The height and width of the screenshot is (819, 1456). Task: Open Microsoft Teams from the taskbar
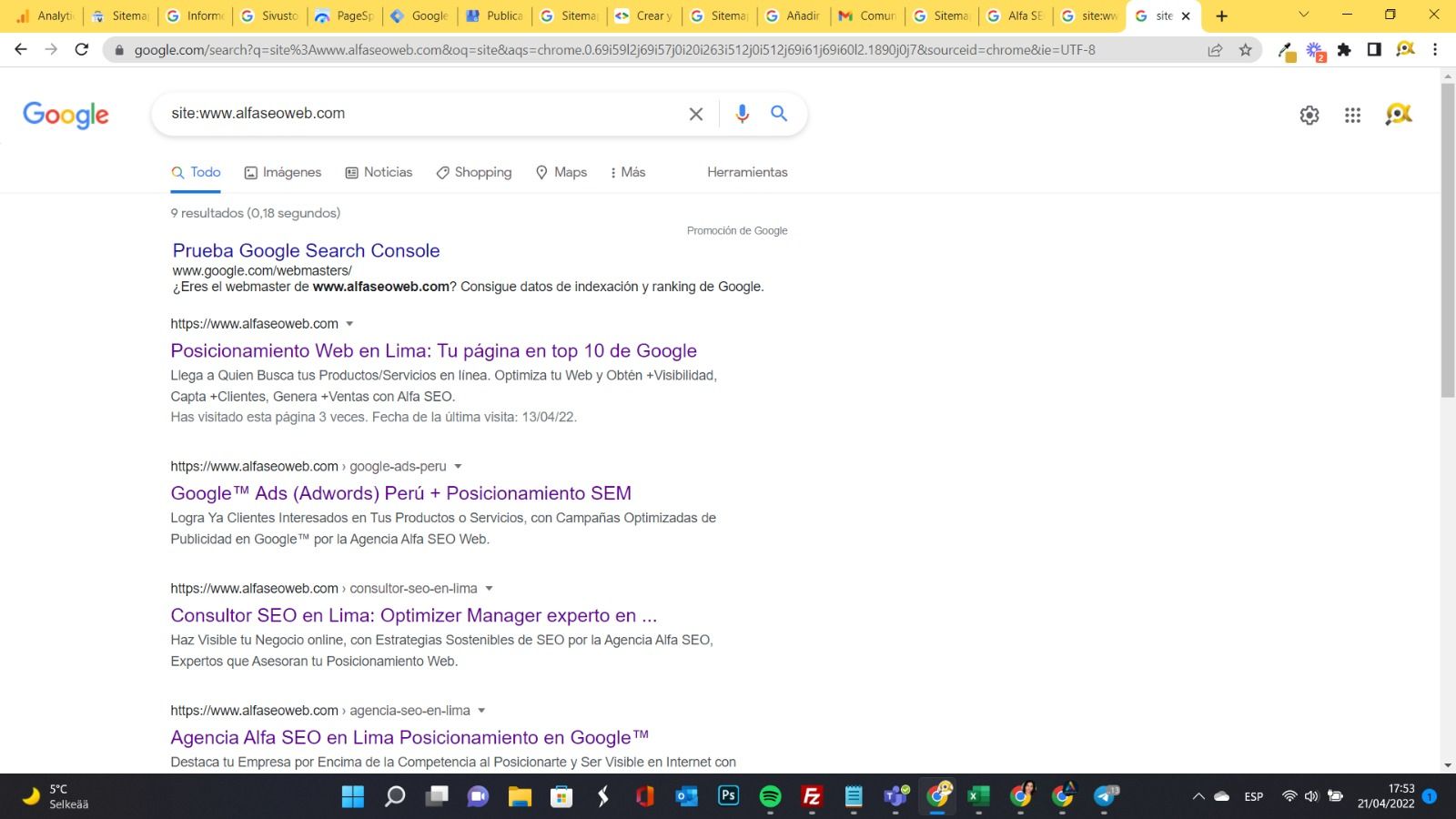pos(895,797)
